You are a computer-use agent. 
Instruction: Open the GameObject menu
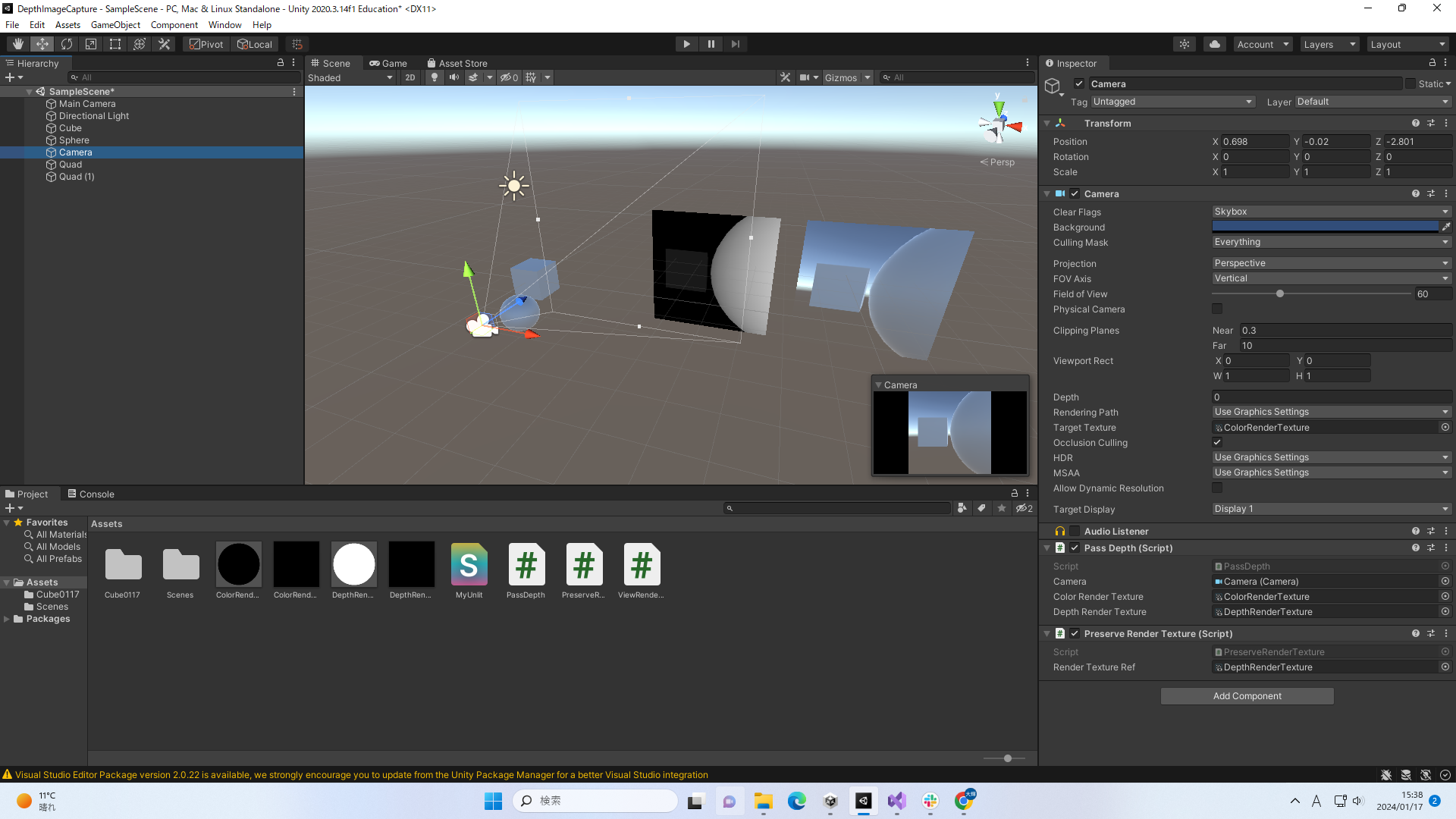coord(115,25)
